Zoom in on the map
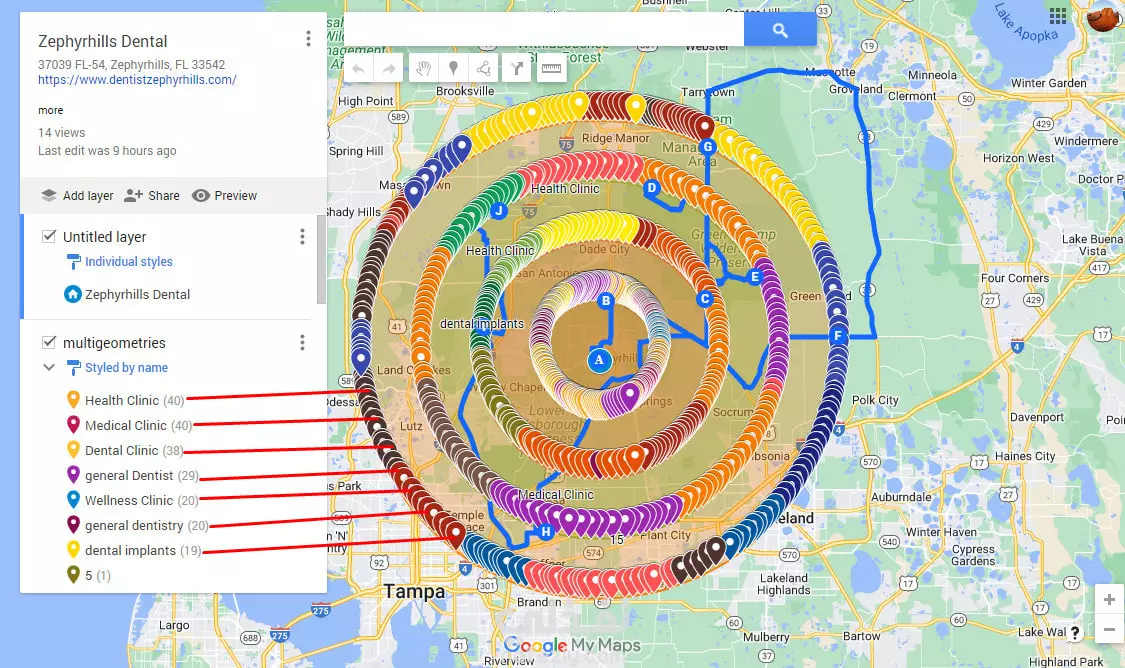This screenshot has width=1125, height=668. (x=1109, y=599)
